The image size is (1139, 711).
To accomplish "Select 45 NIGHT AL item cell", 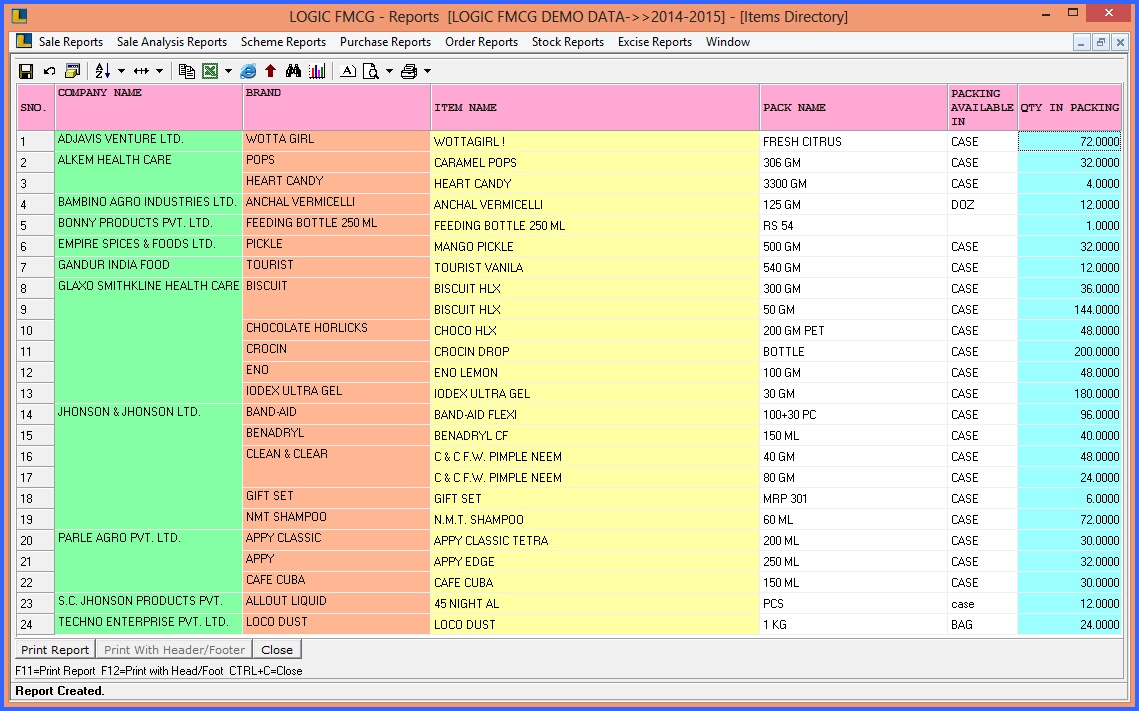I will coord(595,604).
